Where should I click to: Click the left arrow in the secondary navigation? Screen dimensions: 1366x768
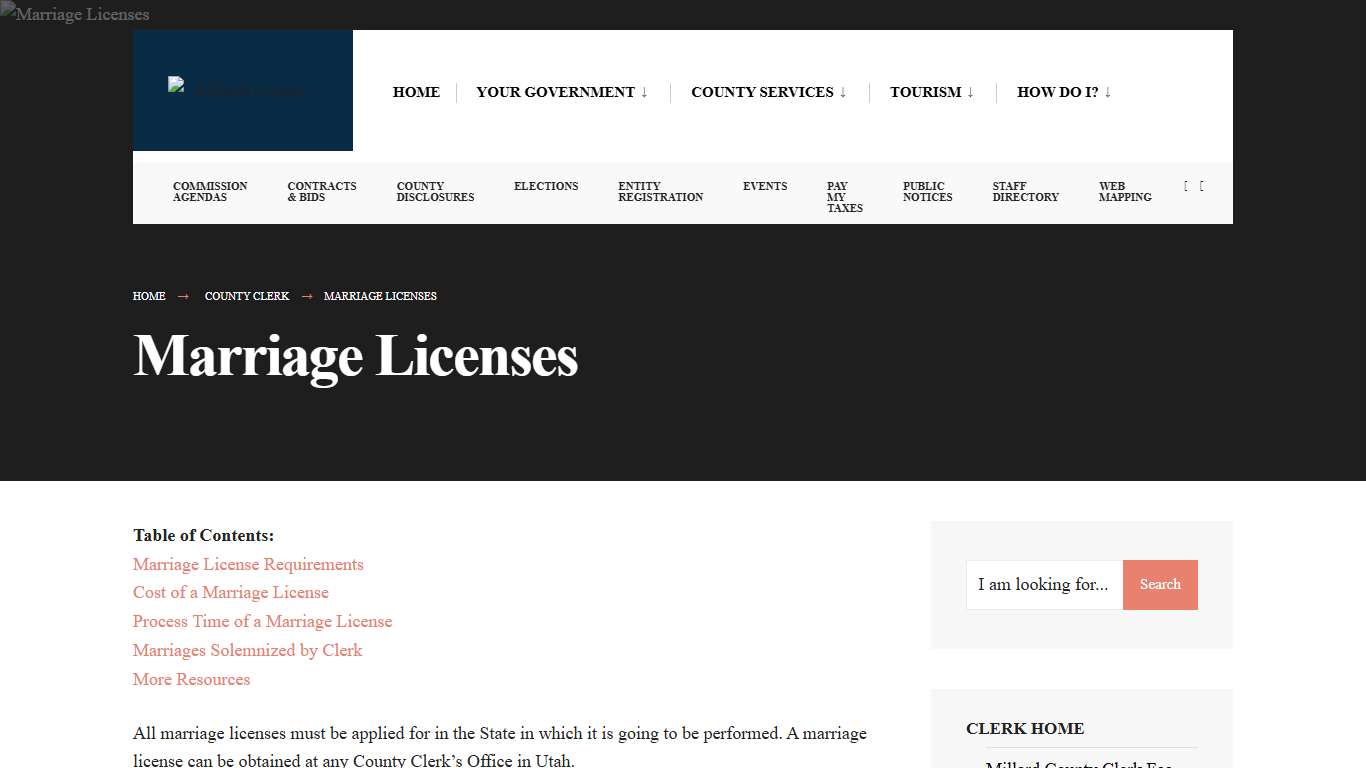point(1185,186)
